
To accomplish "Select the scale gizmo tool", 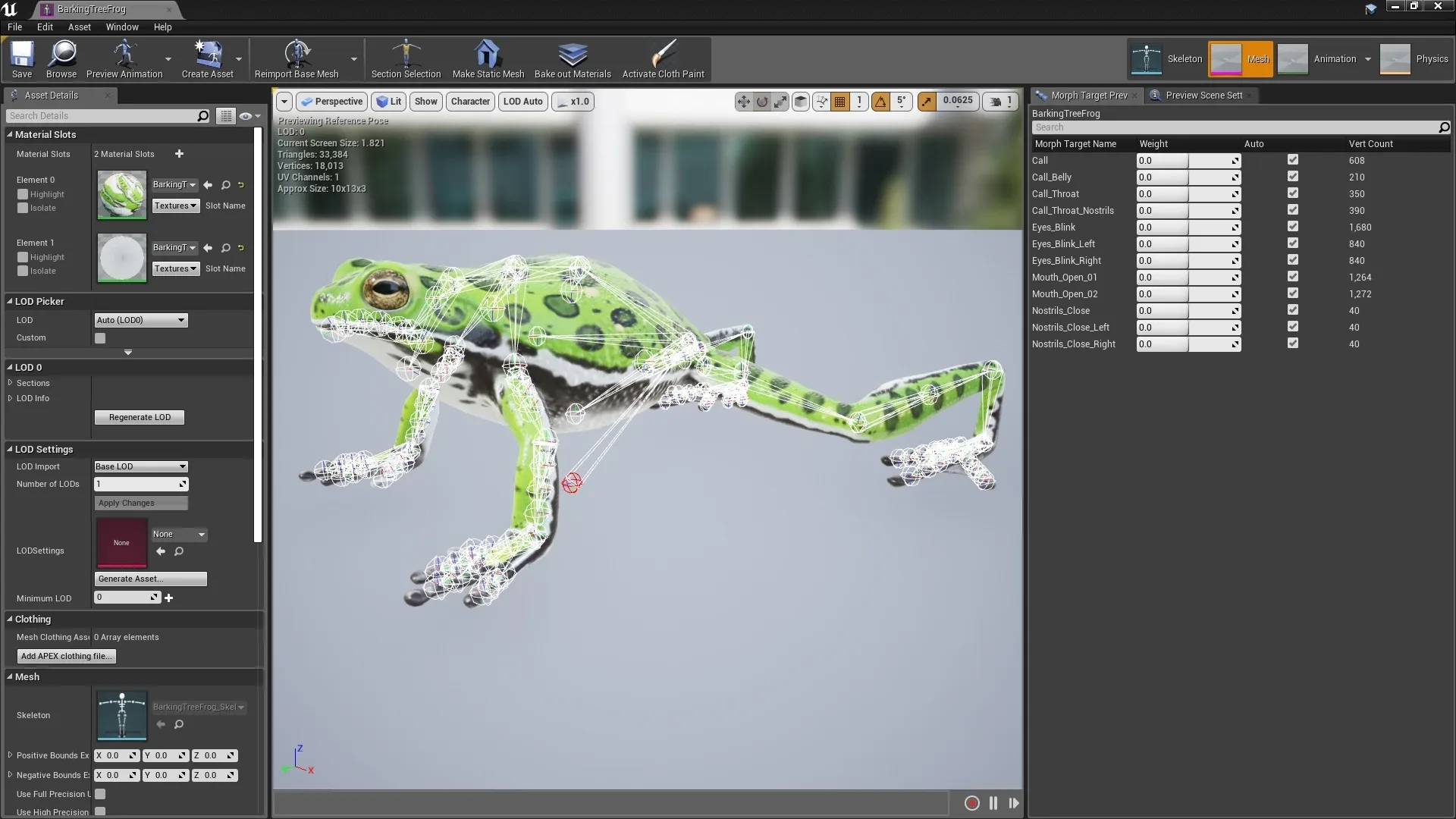I will pos(780,102).
